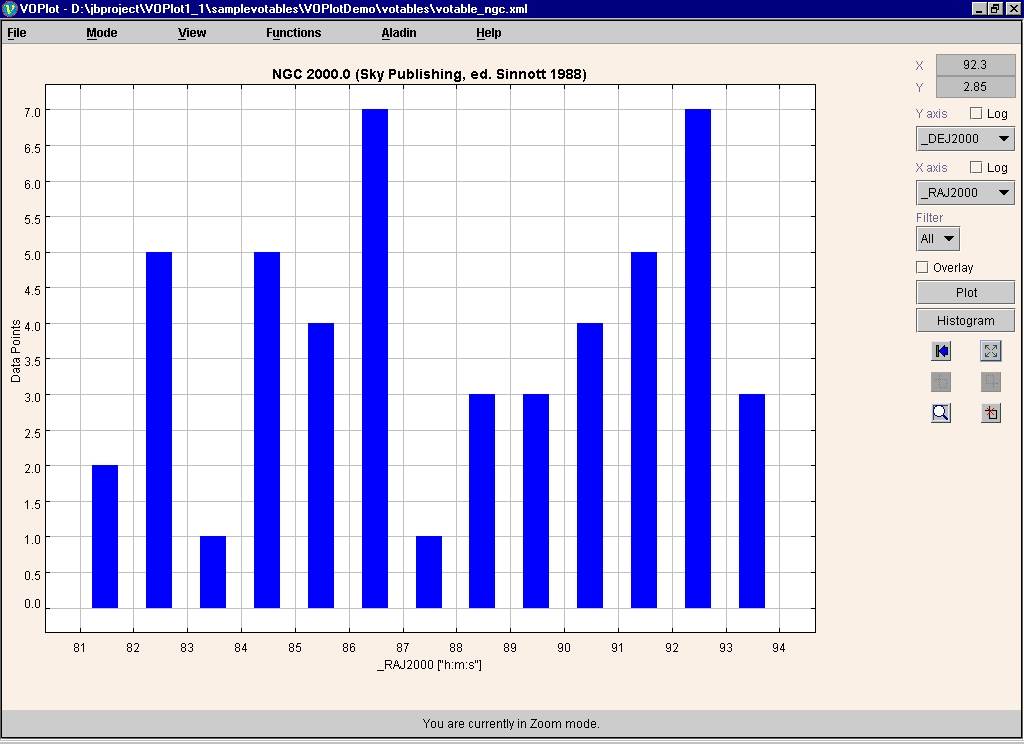Open the Help menu

[x=488, y=33]
